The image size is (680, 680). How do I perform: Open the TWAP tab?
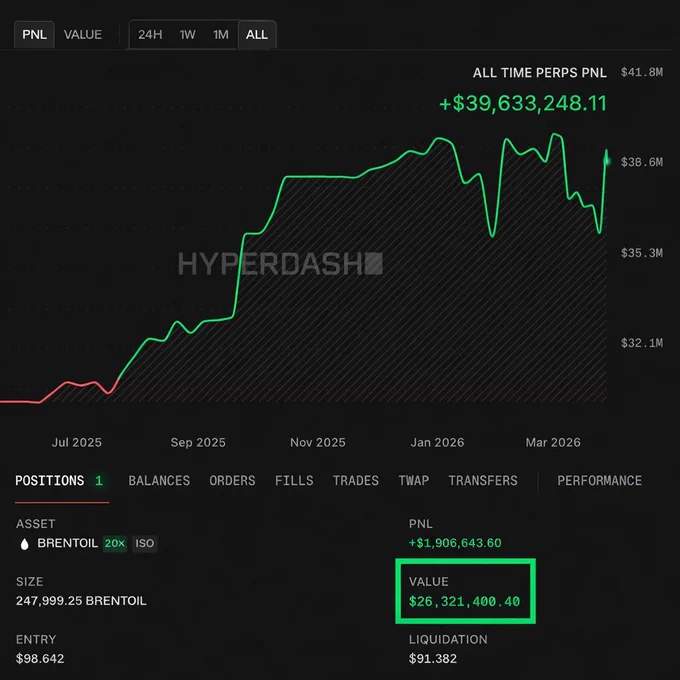(x=414, y=481)
